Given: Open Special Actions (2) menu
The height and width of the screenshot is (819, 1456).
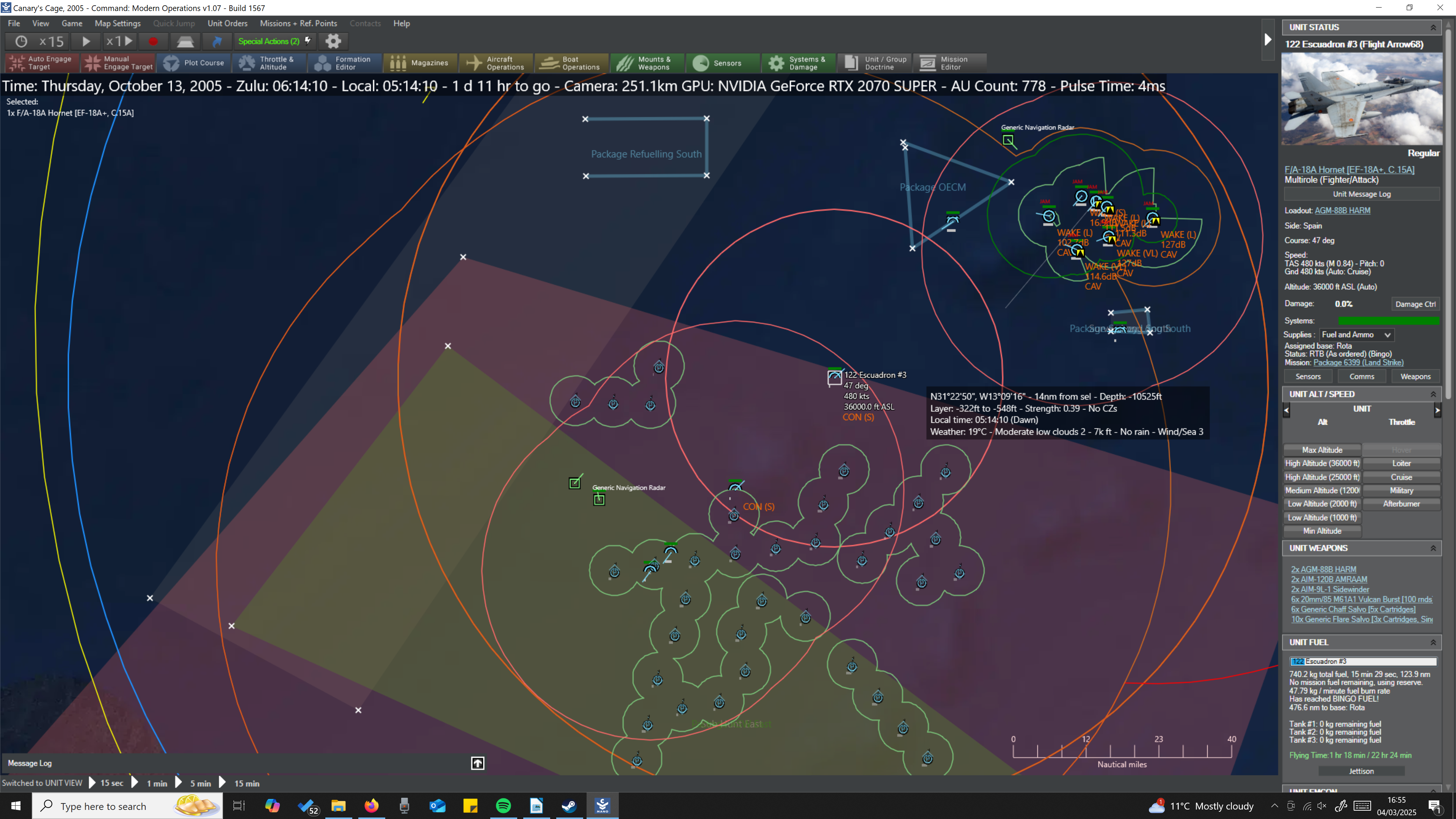Looking at the screenshot, I should (275, 41).
